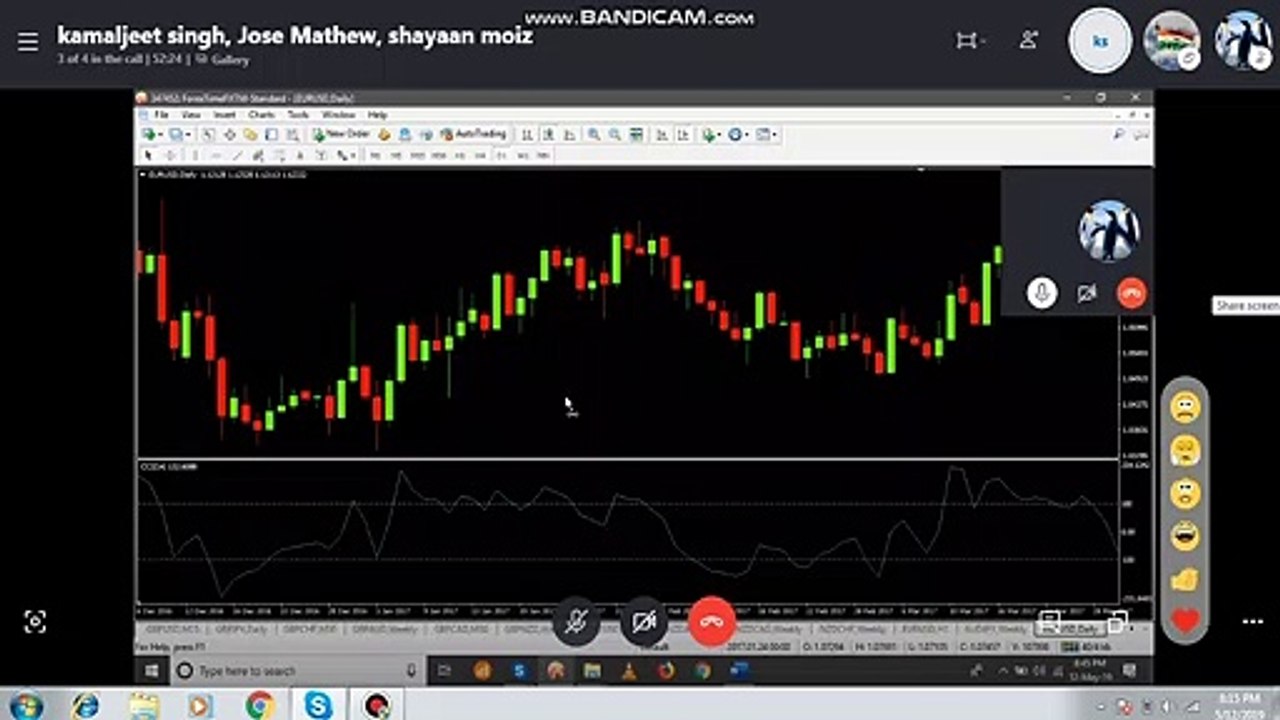
Task: Open the View menu in MetaTrader
Action: 190,115
